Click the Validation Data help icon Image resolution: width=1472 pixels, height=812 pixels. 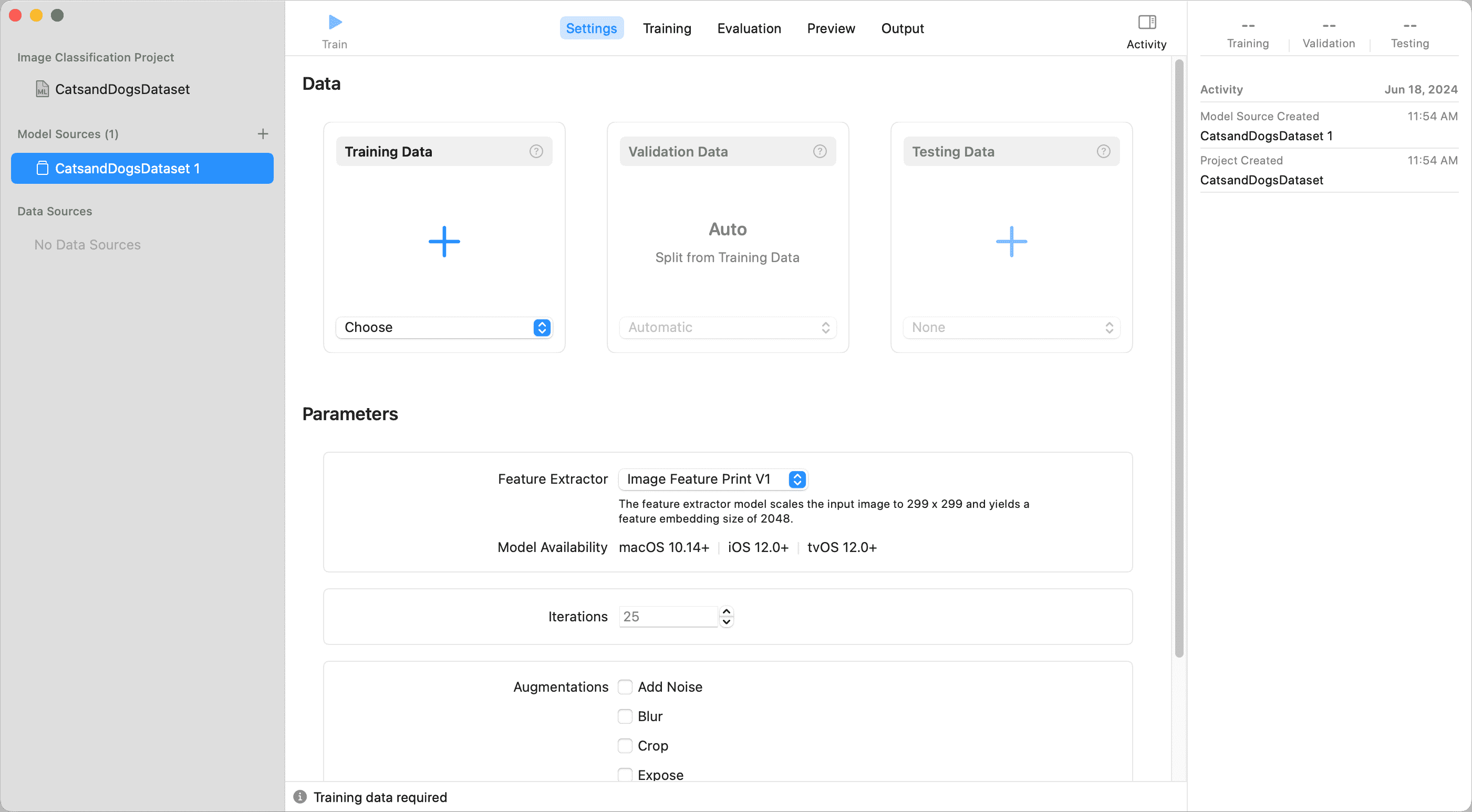(820, 151)
